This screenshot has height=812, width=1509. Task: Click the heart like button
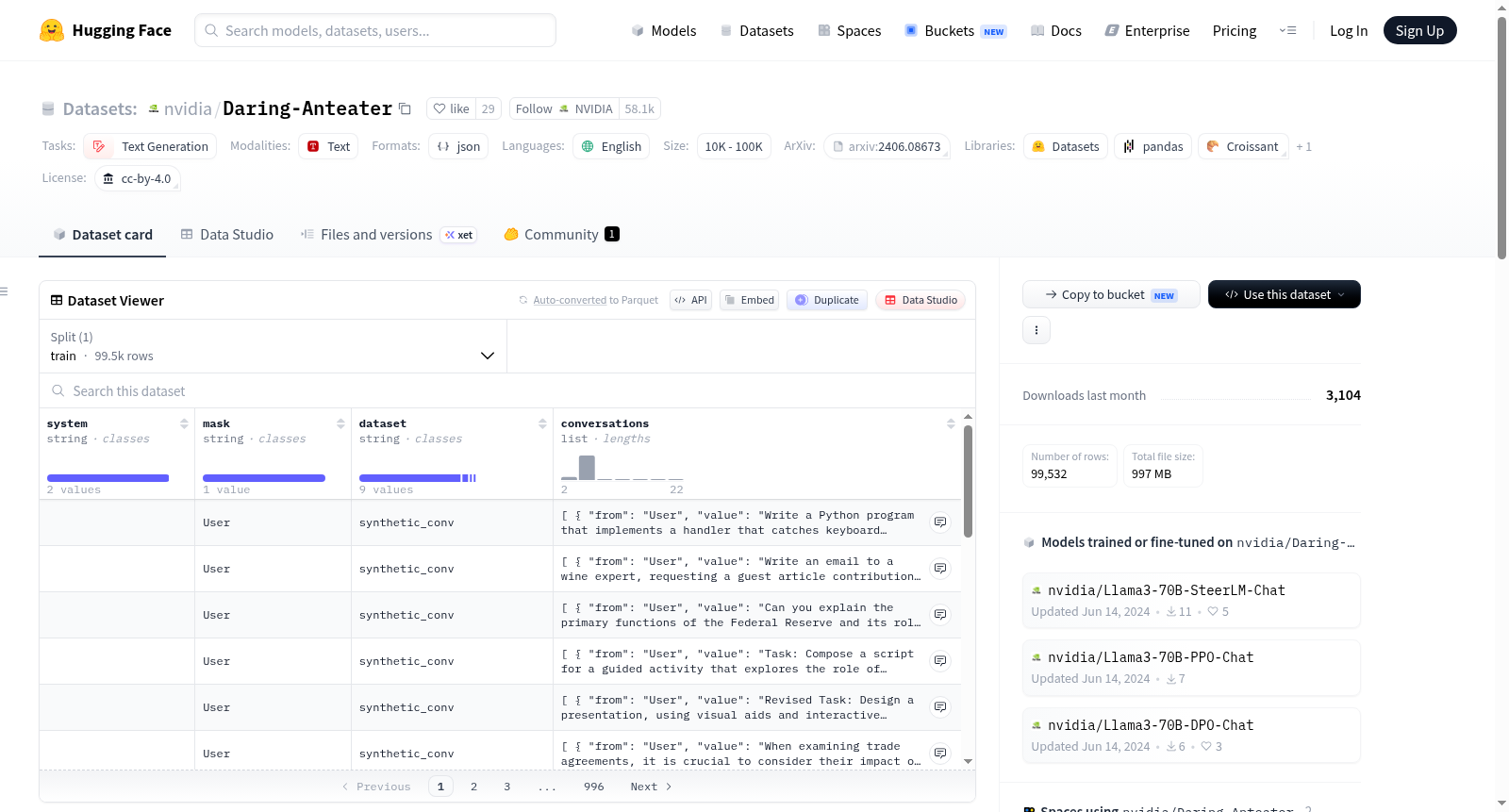451,108
